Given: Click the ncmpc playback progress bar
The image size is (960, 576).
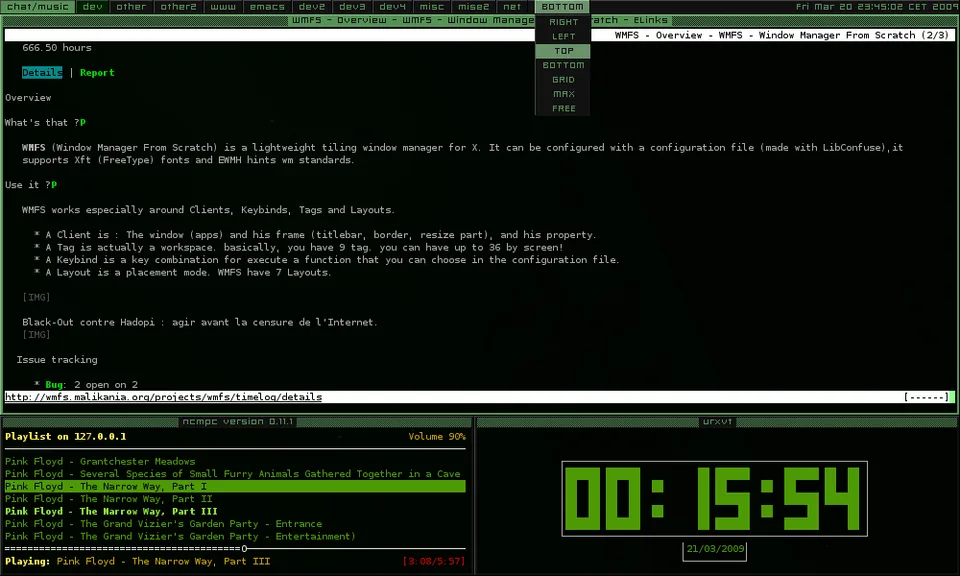Looking at the screenshot, I should tap(235, 548).
